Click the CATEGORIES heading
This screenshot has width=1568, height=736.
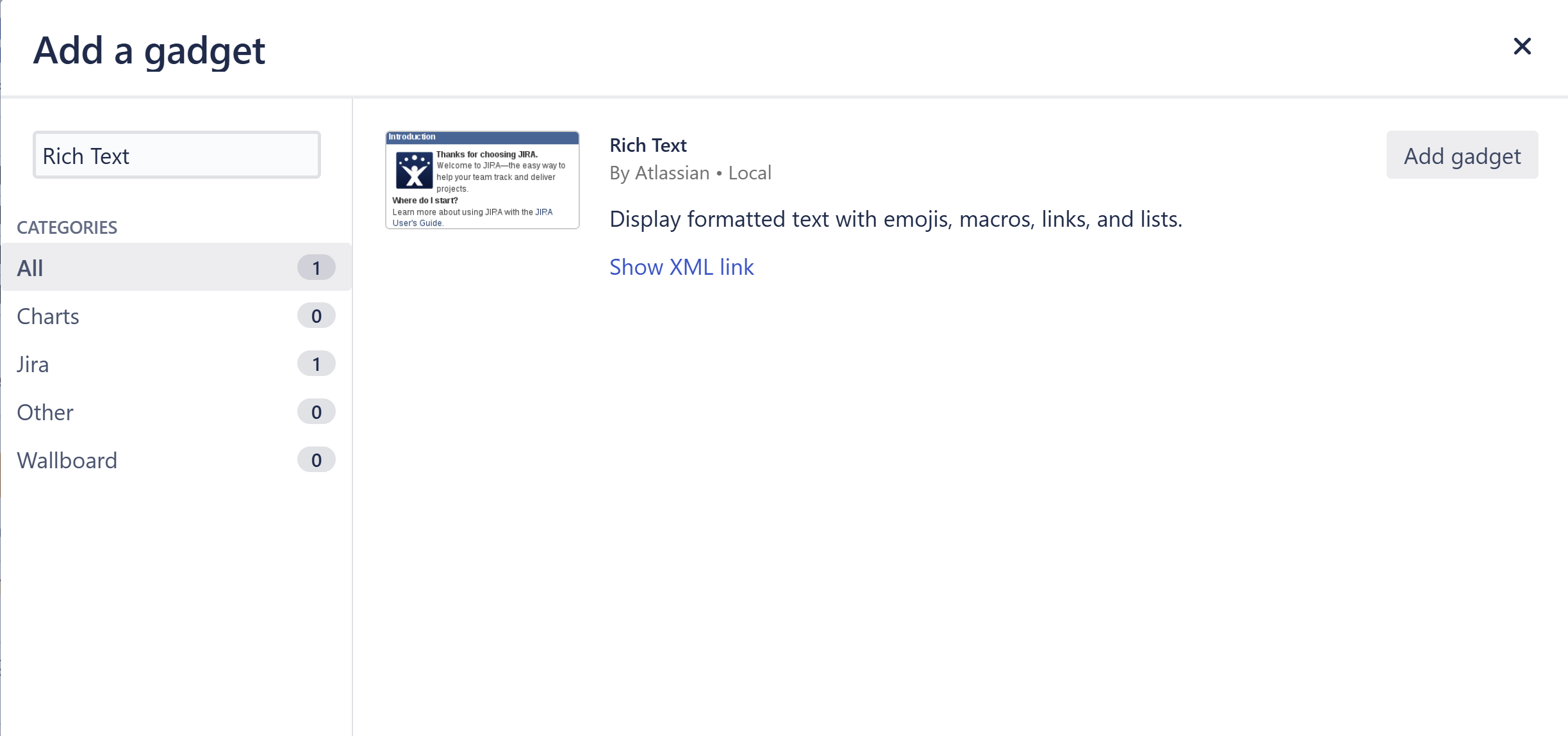click(67, 227)
